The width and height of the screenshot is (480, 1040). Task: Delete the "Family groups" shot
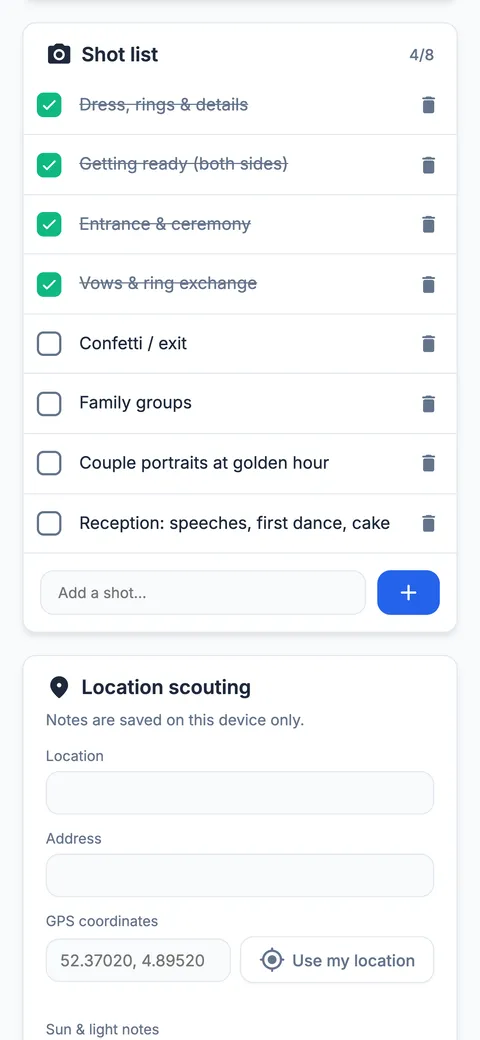(428, 403)
